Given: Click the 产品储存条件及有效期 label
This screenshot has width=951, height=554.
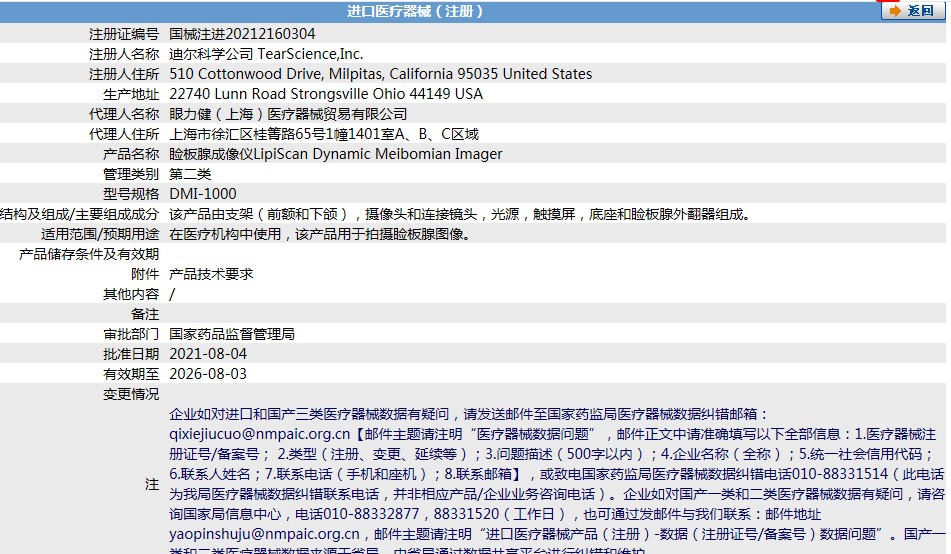Looking at the screenshot, I should (x=89, y=254).
